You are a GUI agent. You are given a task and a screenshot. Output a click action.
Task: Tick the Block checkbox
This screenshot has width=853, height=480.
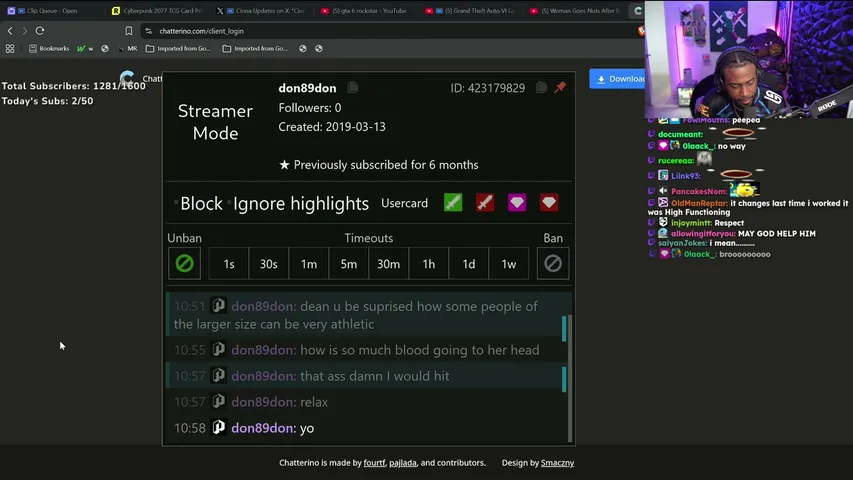tap(176, 203)
